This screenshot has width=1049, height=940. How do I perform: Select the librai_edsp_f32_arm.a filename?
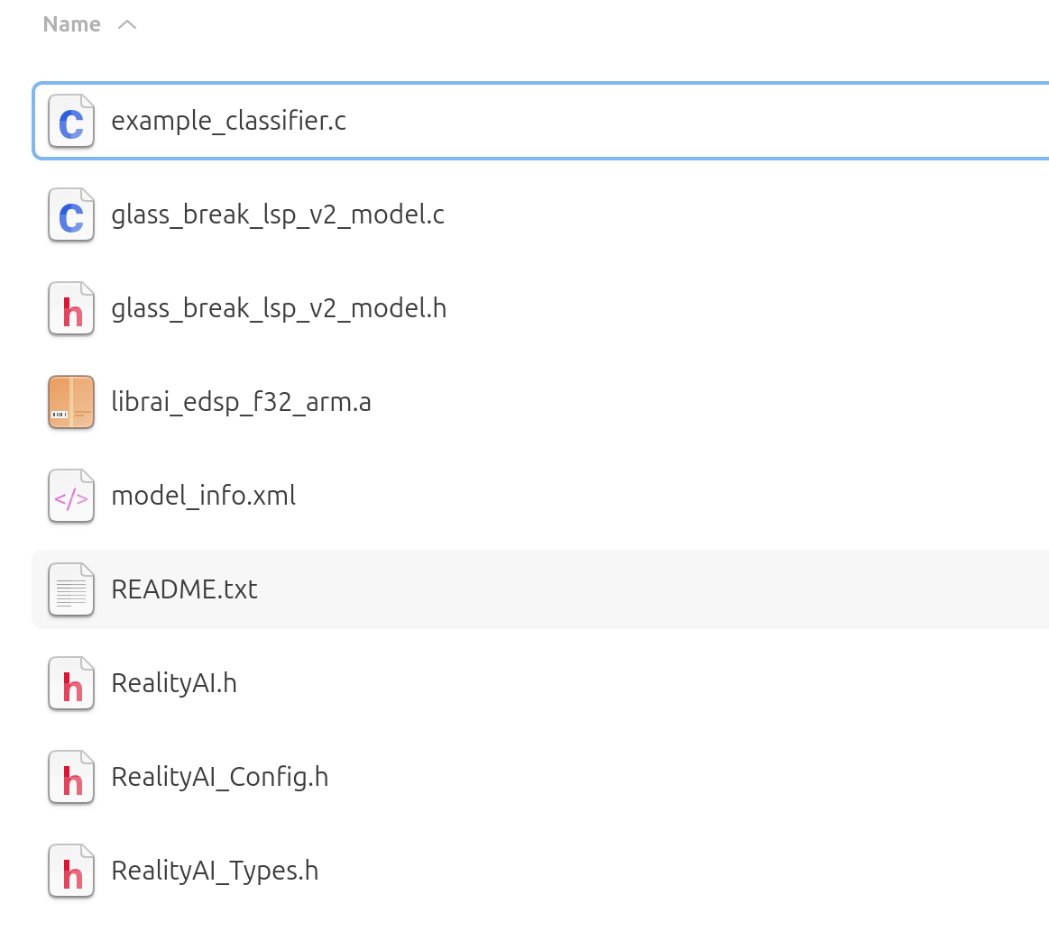point(241,402)
